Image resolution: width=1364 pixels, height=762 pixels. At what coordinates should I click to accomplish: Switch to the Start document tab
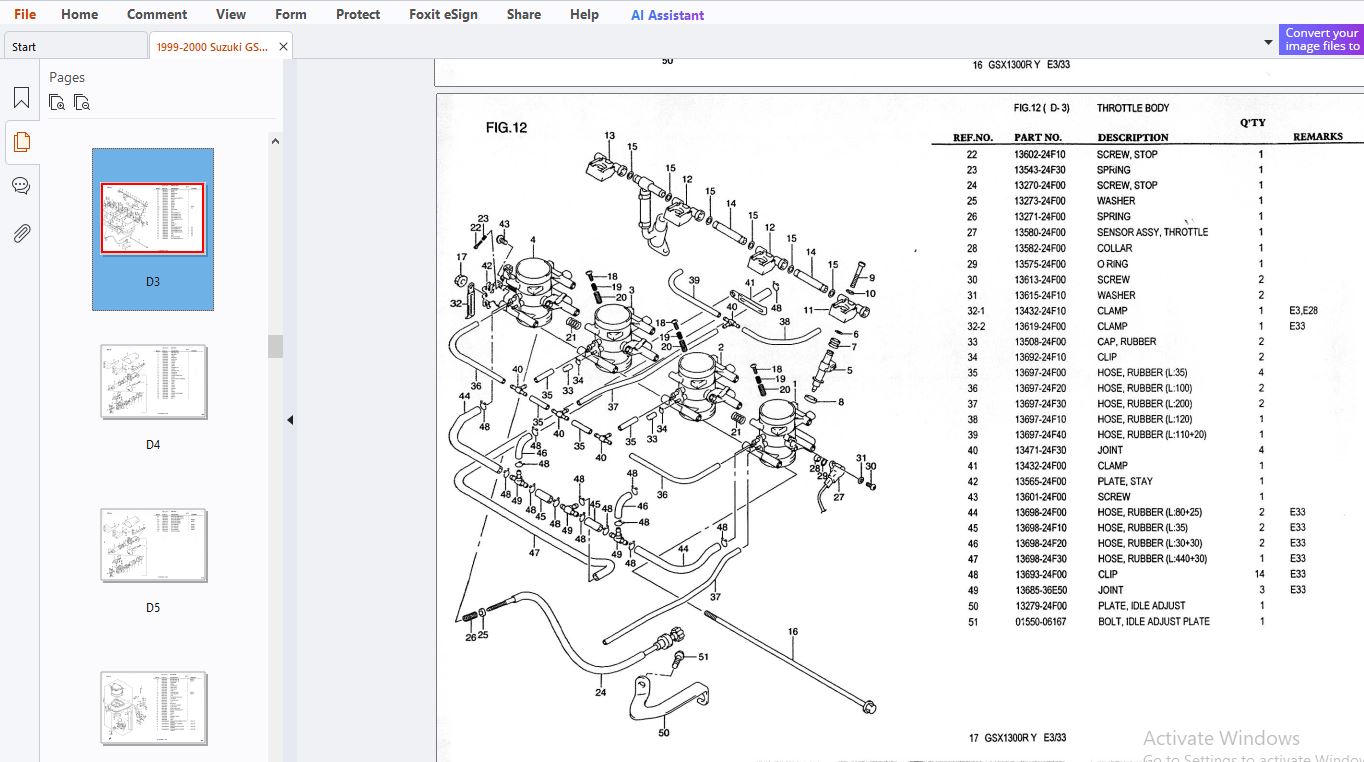pyautogui.click(x=75, y=46)
